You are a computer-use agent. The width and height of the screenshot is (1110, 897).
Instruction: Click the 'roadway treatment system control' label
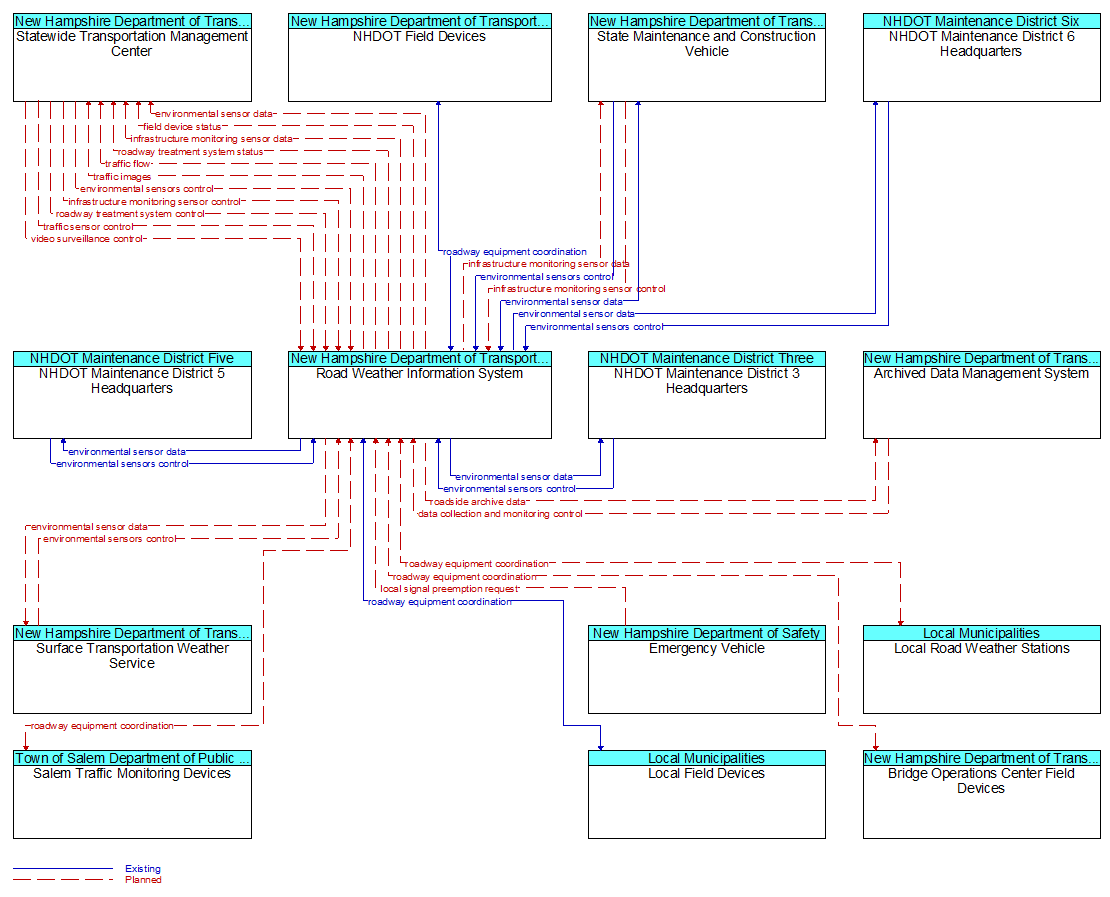[130, 214]
